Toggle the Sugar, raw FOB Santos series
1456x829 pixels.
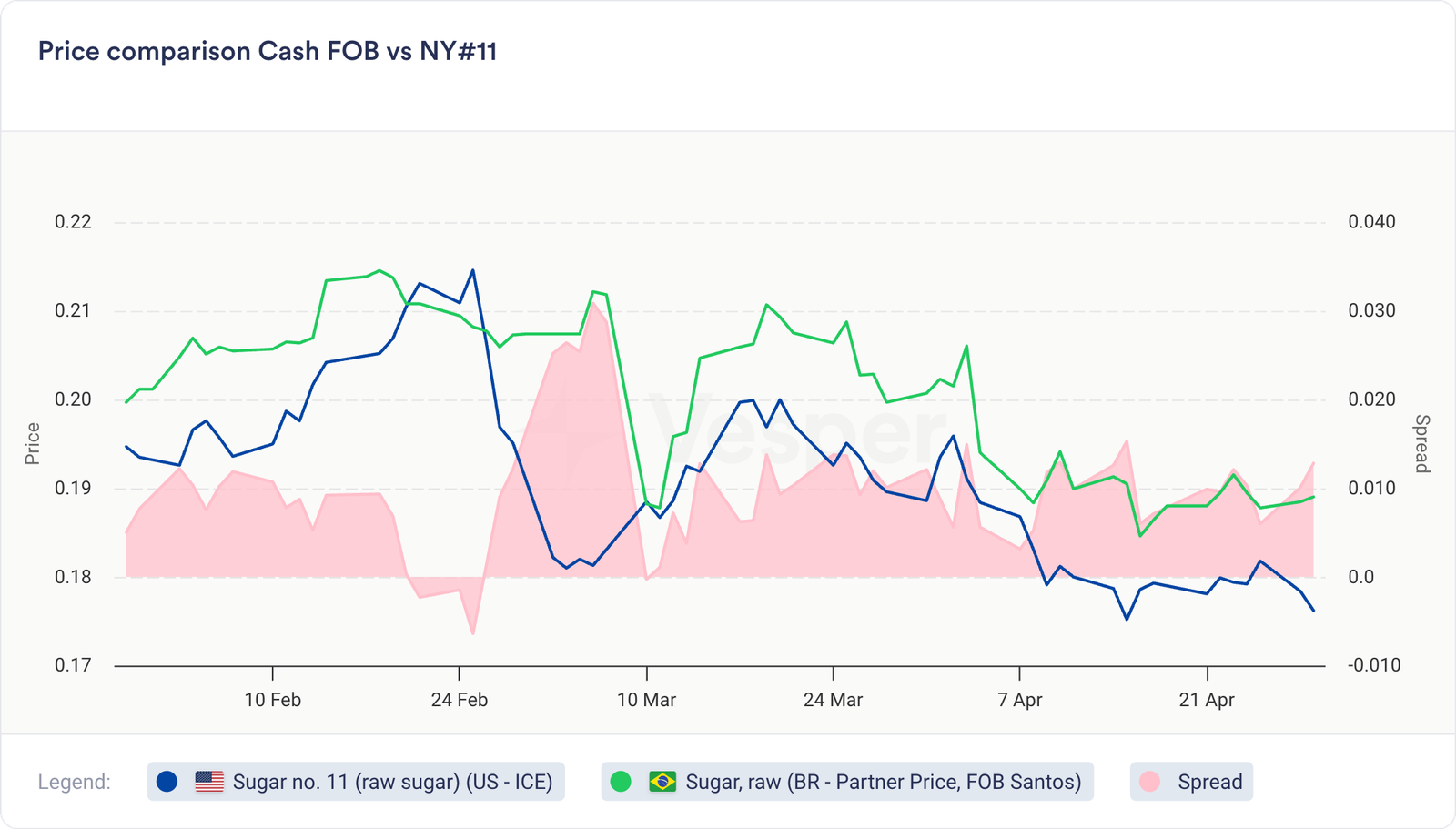[883, 782]
